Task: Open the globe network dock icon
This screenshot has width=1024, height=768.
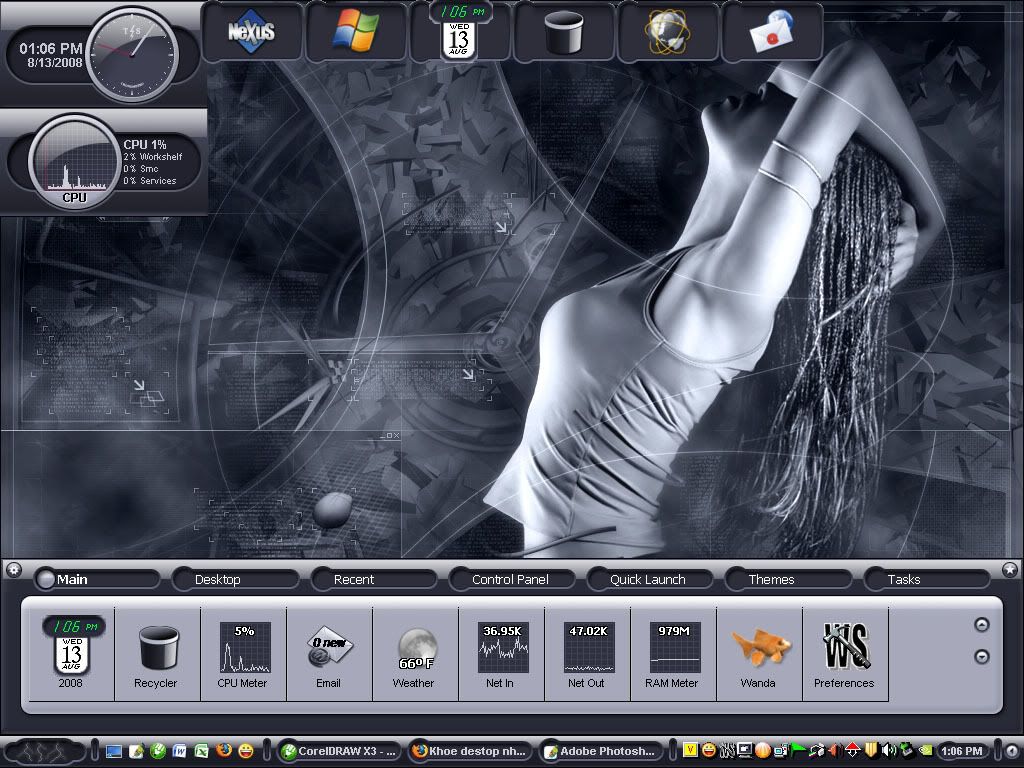Action: [668, 33]
